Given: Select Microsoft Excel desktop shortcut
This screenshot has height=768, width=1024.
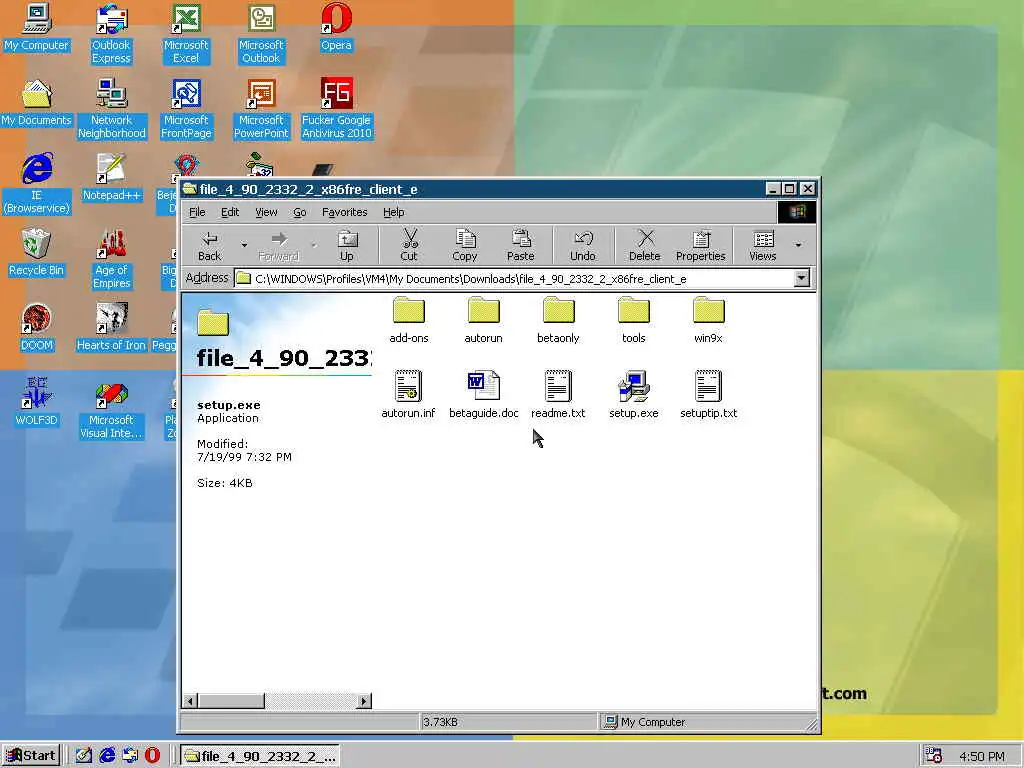Looking at the screenshot, I should click(x=186, y=33).
